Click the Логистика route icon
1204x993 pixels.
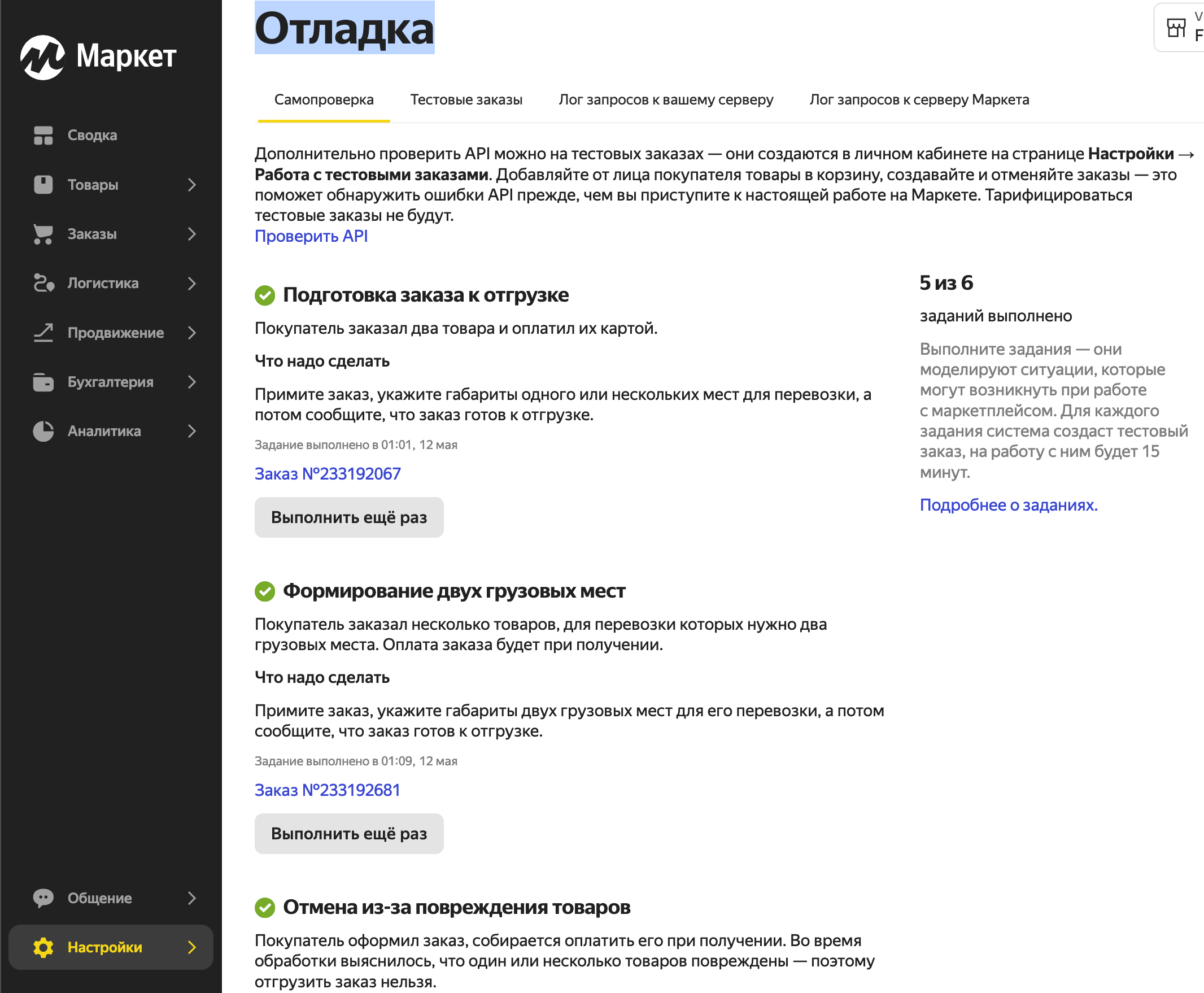point(43,283)
